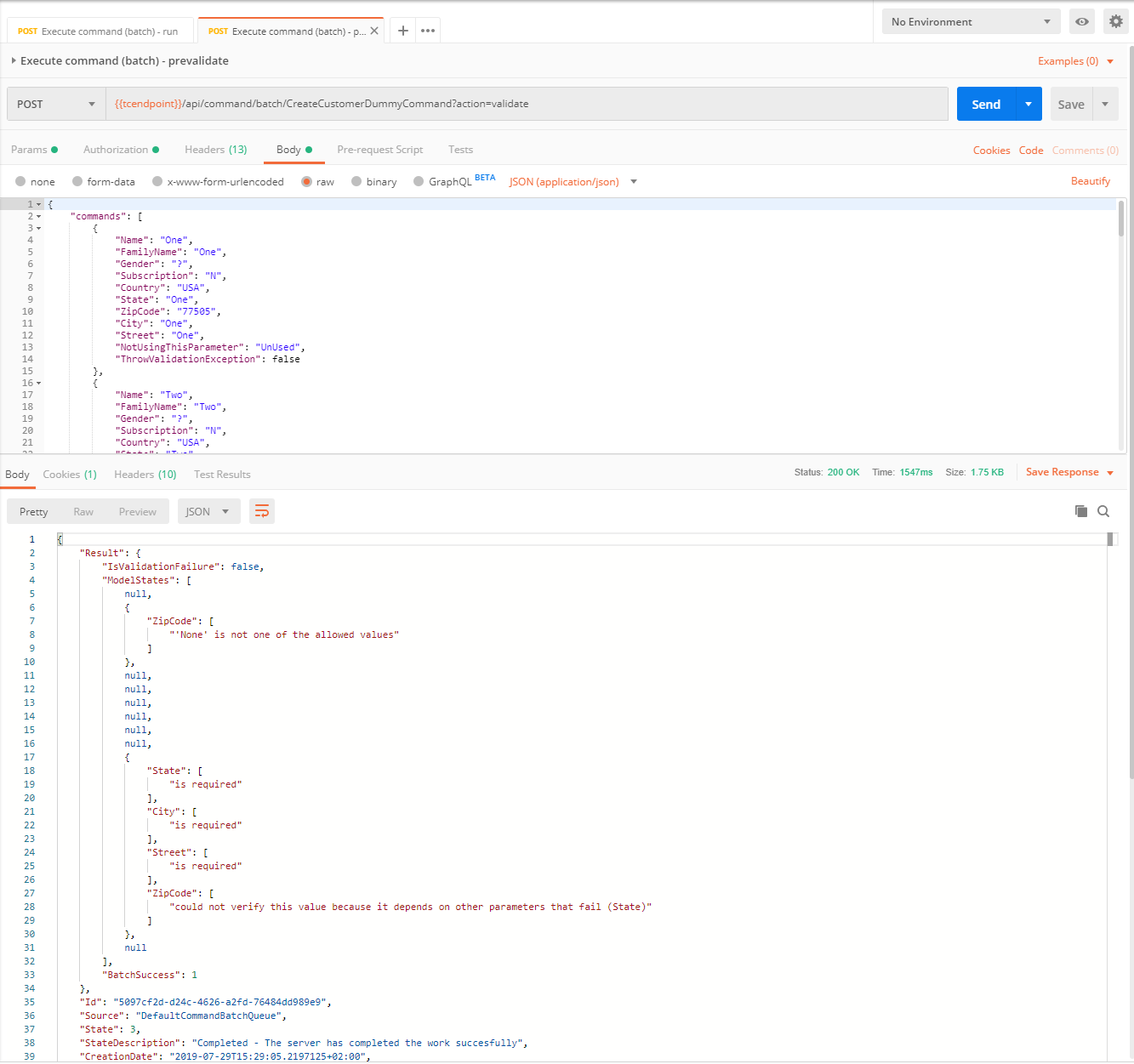Choose the none body type
Image resolution: width=1134 pixels, height=1064 pixels.
tap(20, 181)
